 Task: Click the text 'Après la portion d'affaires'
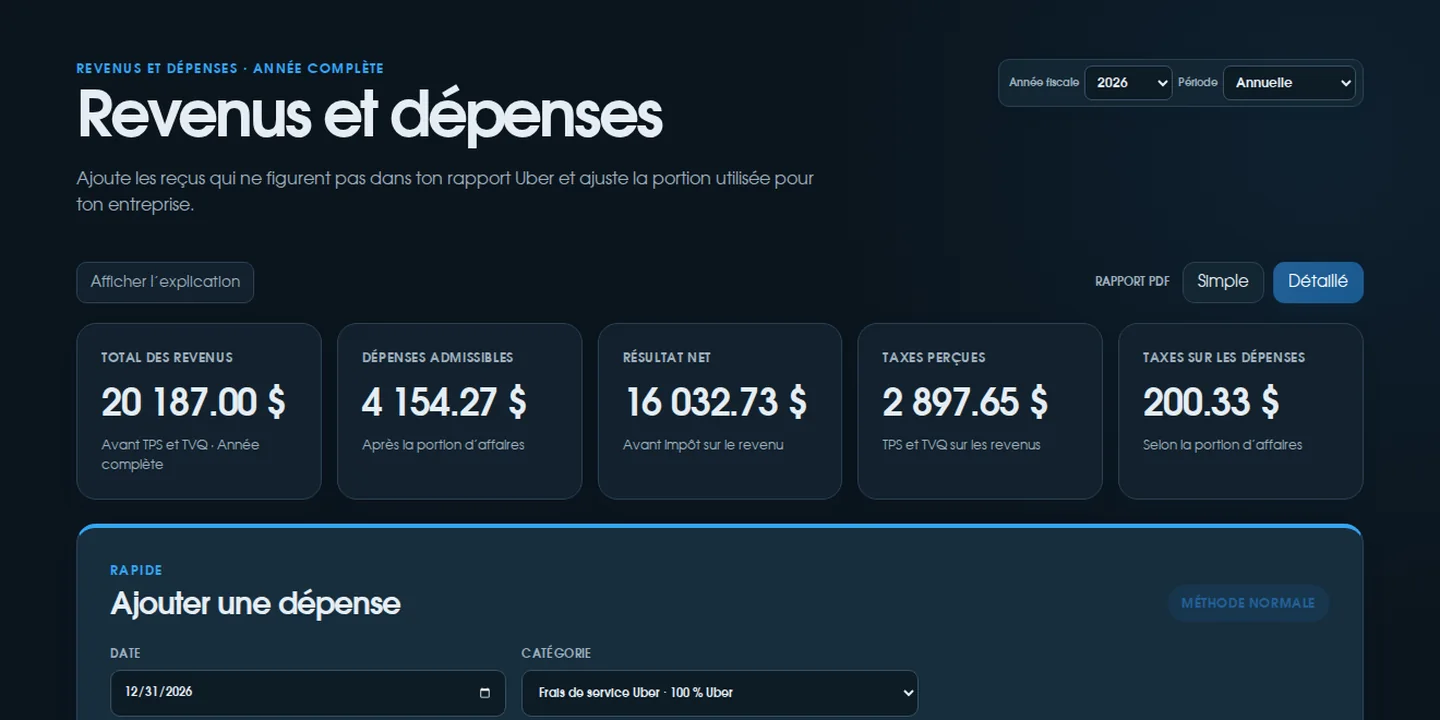tap(443, 445)
